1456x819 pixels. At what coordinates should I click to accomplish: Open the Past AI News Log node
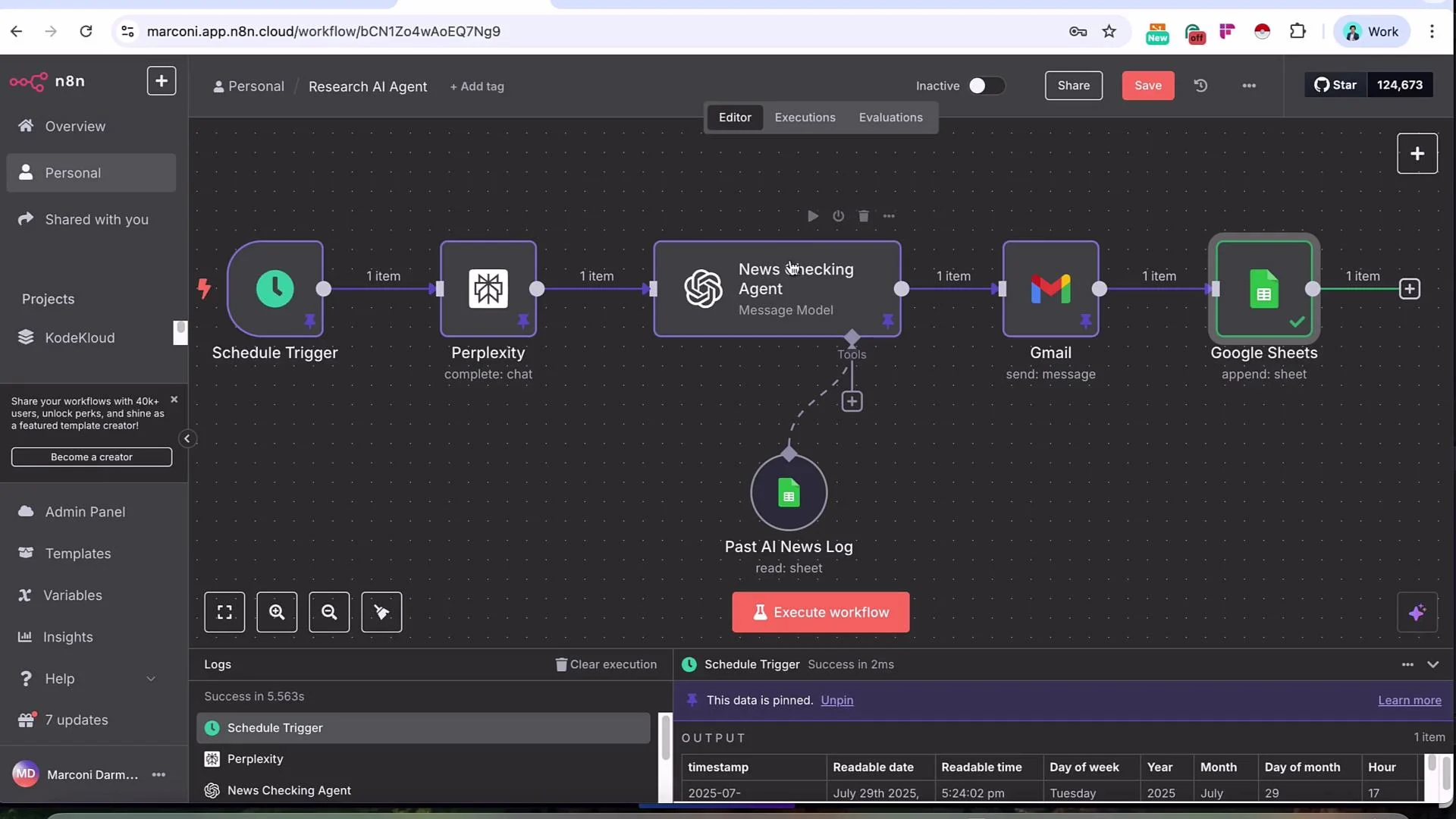(789, 493)
